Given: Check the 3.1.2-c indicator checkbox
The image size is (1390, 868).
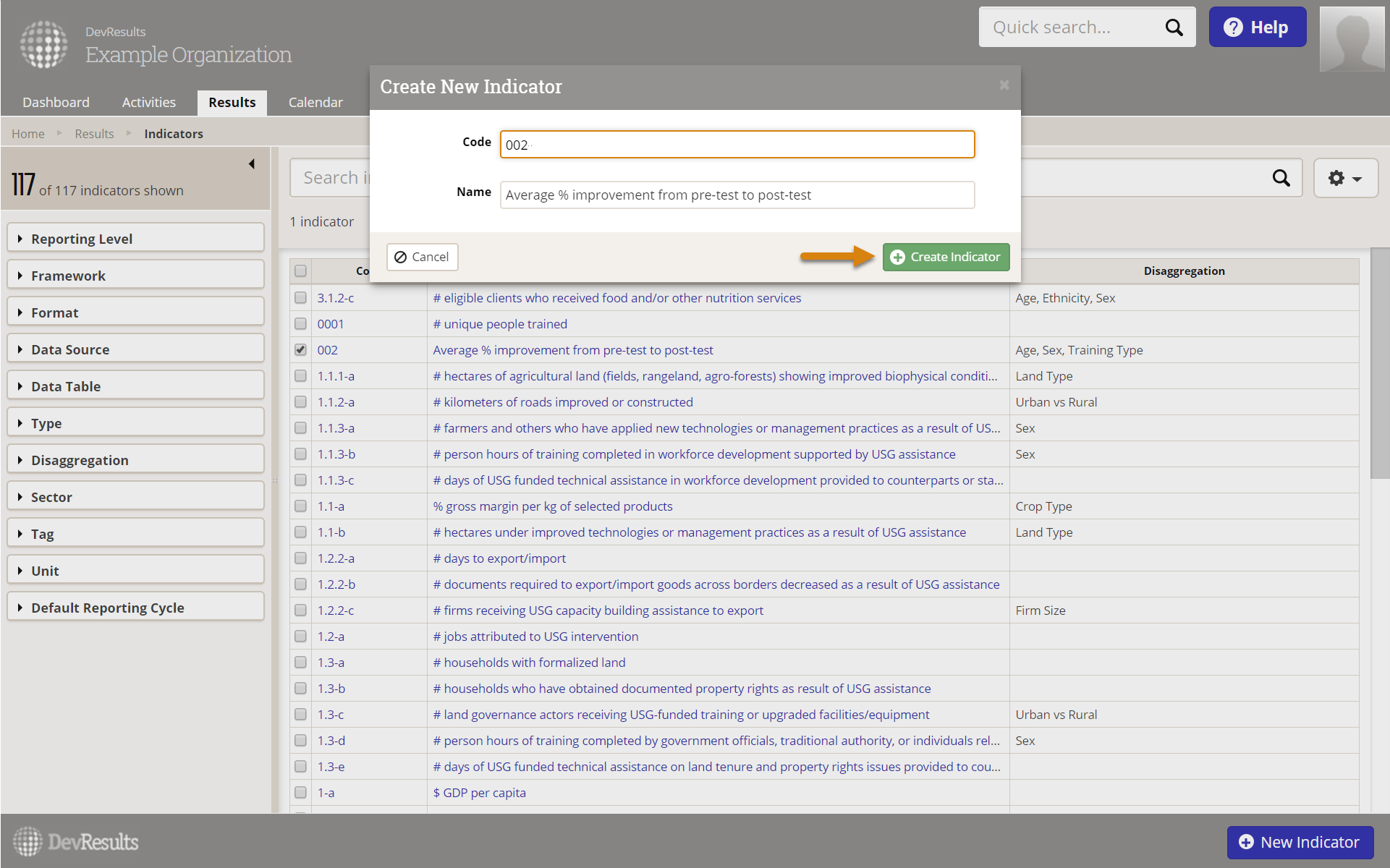Looking at the screenshot, I should [x=300, y=298].
